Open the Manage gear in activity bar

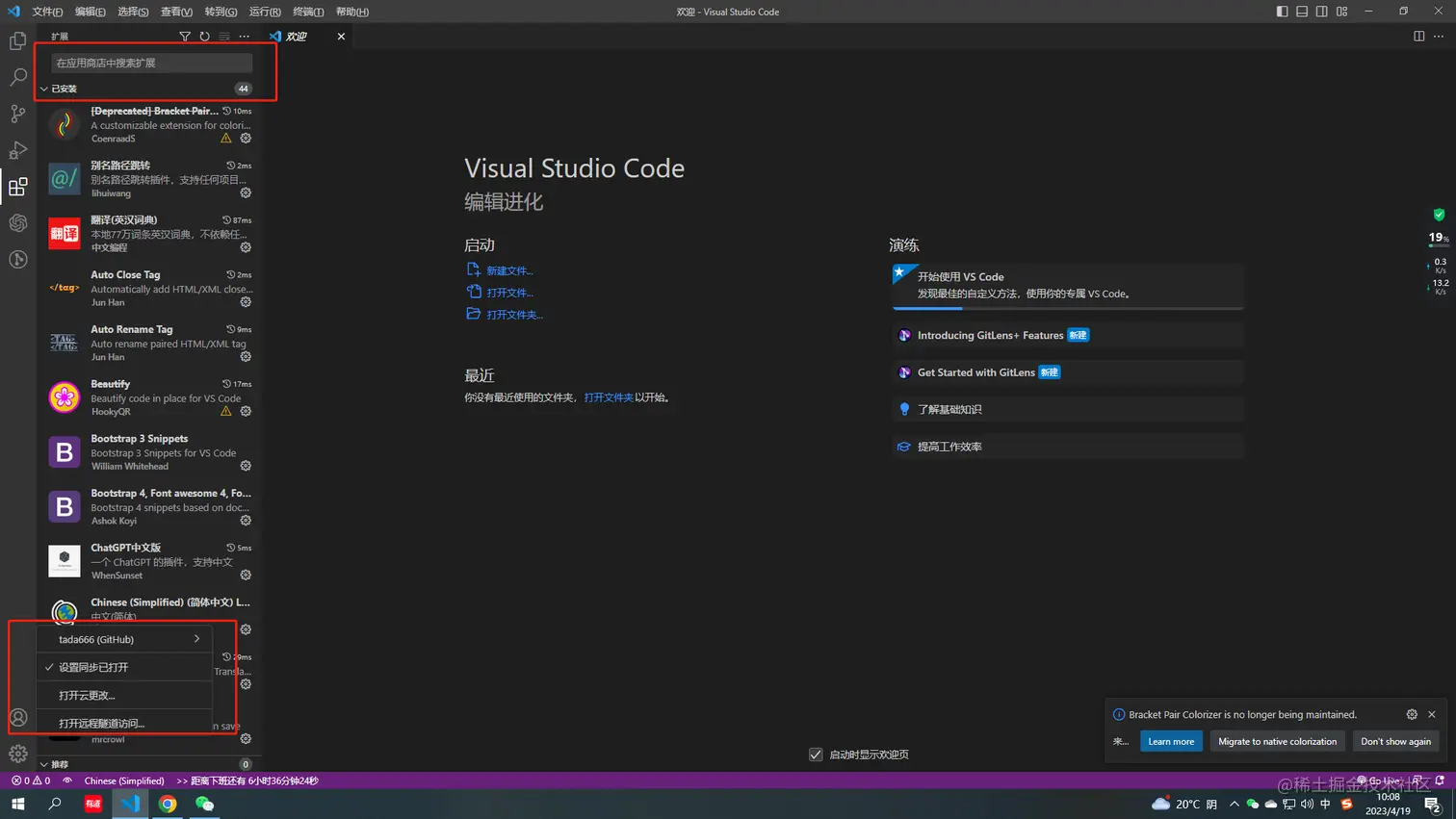coord(18,754)
